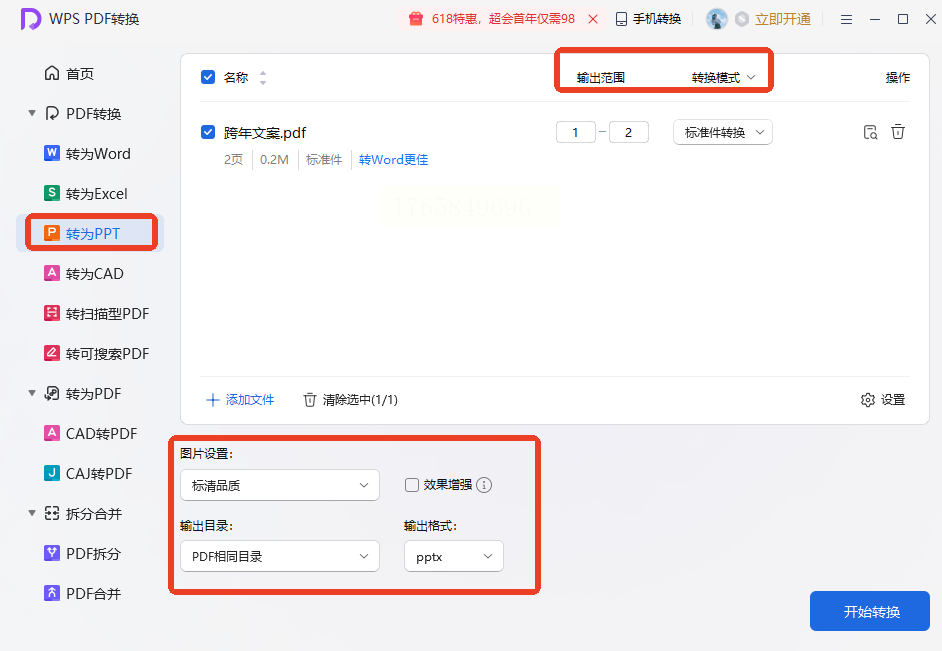Click the 转为PDF section icon
Image resolution: width=942 pixels, height=651 pixels.
[52, 393]
